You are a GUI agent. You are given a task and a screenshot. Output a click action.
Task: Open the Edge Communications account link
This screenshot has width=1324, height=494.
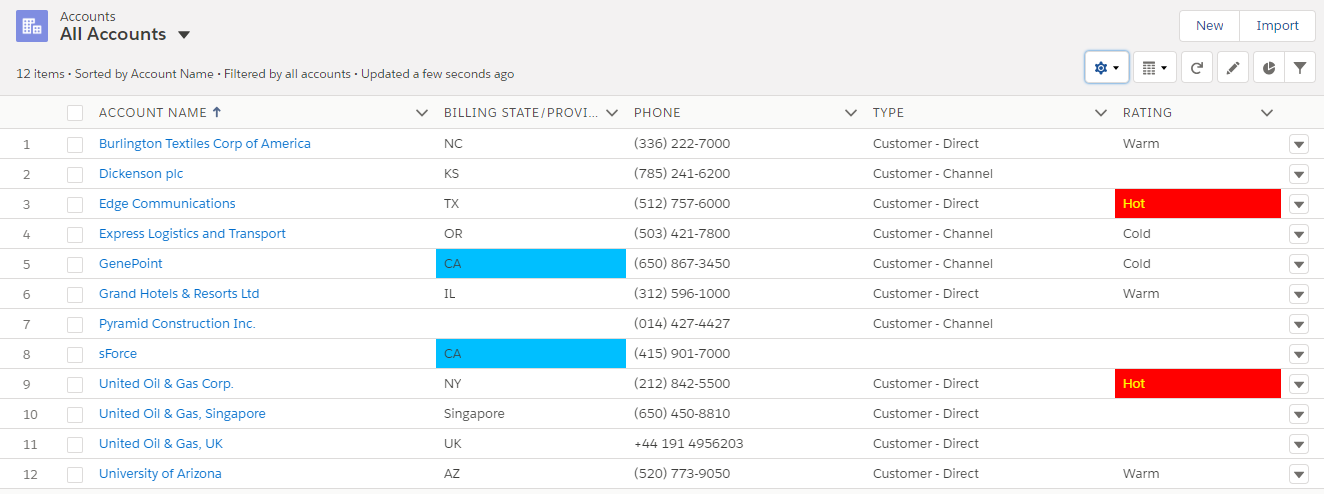pyautogui.click(x=167, y=203)
